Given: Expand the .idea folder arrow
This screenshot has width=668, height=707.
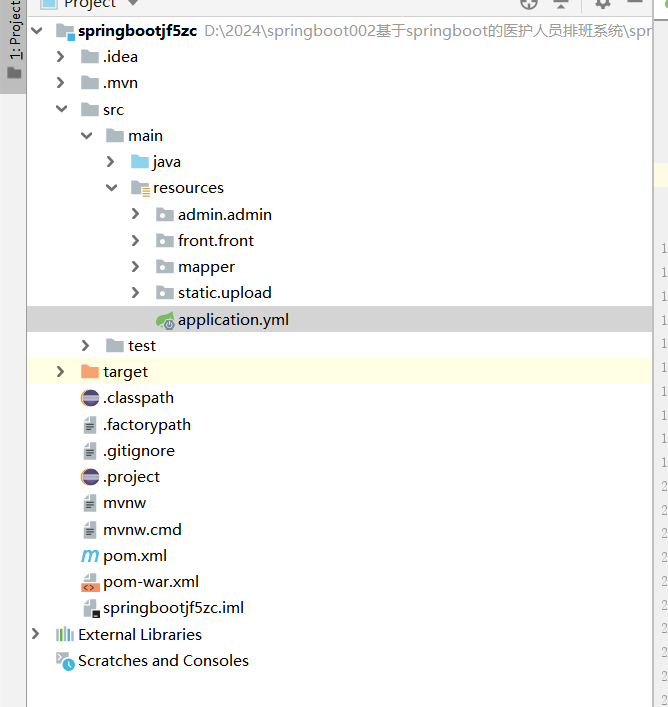Looking at the screenshot, I should pos(60,57).
